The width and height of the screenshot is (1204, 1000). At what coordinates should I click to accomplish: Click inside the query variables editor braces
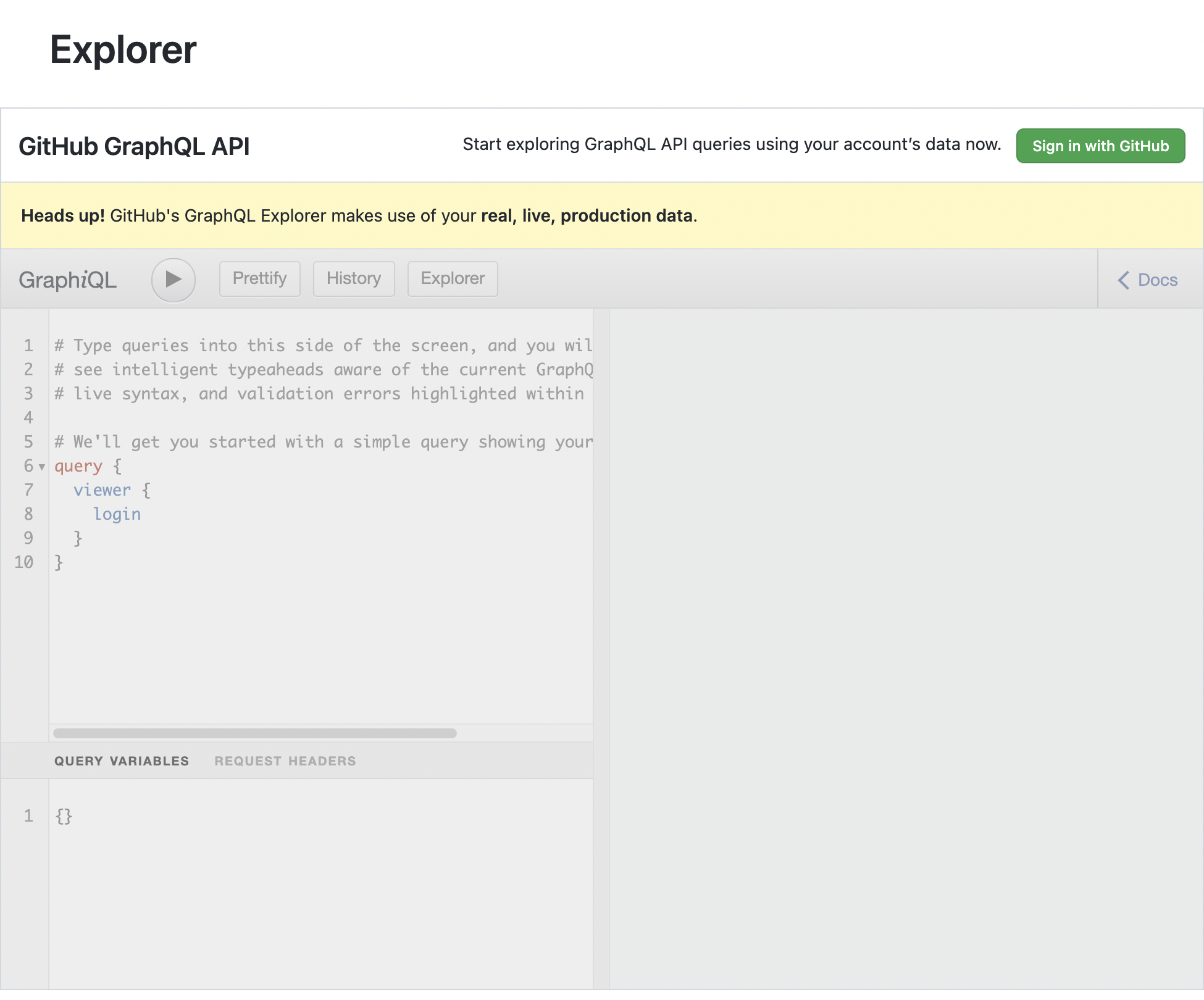(x=64, y=816)
